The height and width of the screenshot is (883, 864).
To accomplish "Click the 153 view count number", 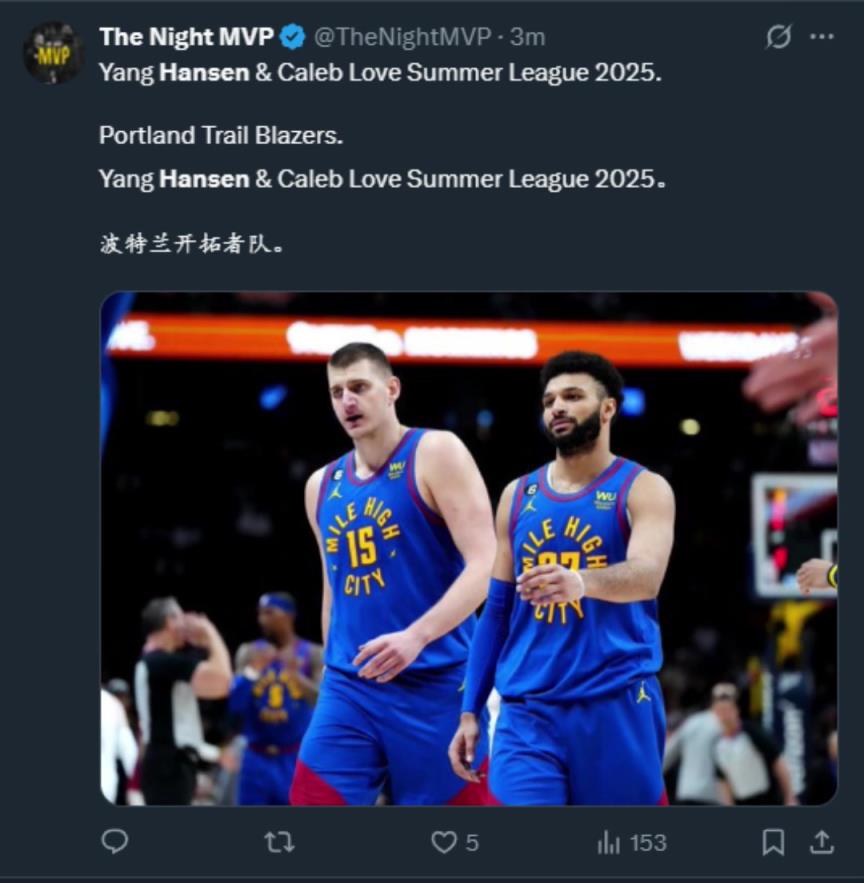I will click(x=648, y=843).
